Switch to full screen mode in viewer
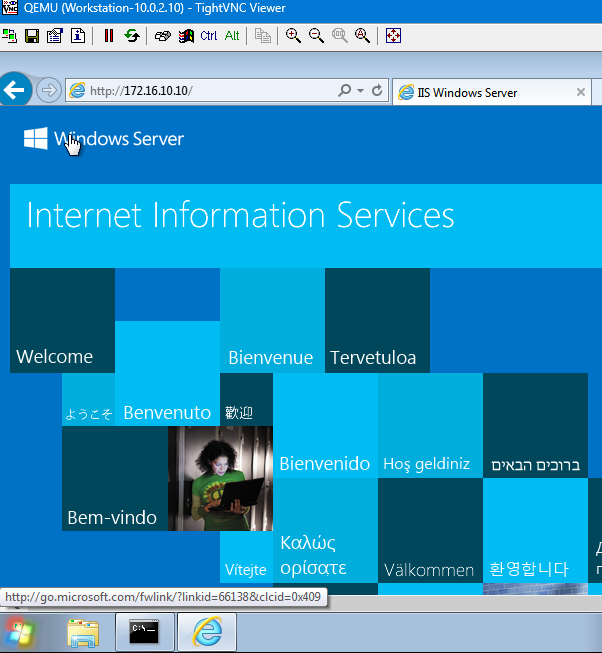This screenshot has height=653, width=602. (x=393, y=36)
